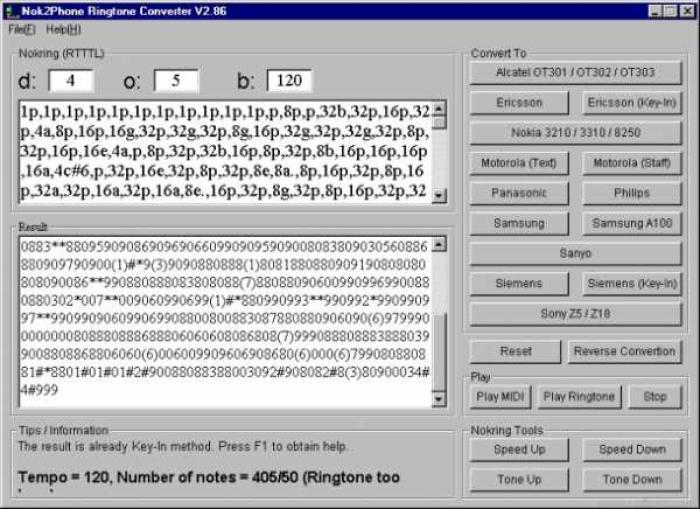This screenshot has height=509, width=700.
Task: Click the 'Tempo = 120, Number of notes' status text
Action: coord(209,478)
